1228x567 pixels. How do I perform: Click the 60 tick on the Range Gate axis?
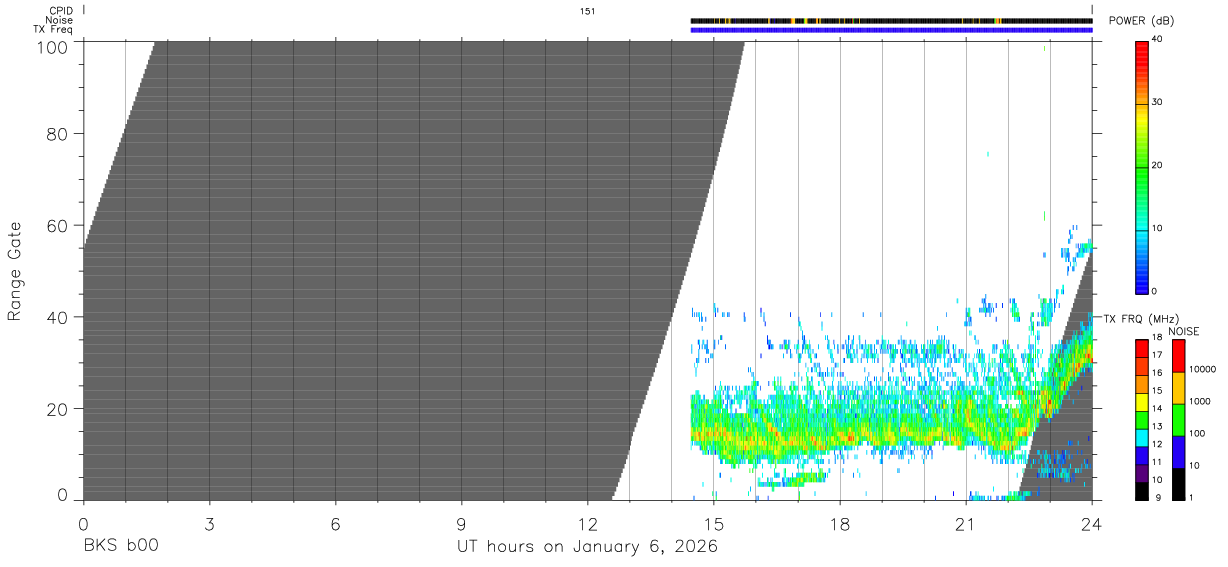(59, 226)
